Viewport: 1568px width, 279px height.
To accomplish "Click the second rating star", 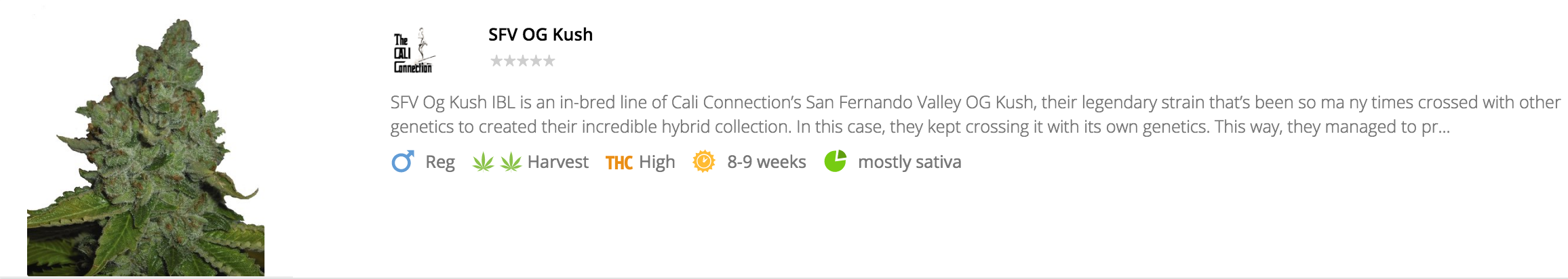I will 509,61.
